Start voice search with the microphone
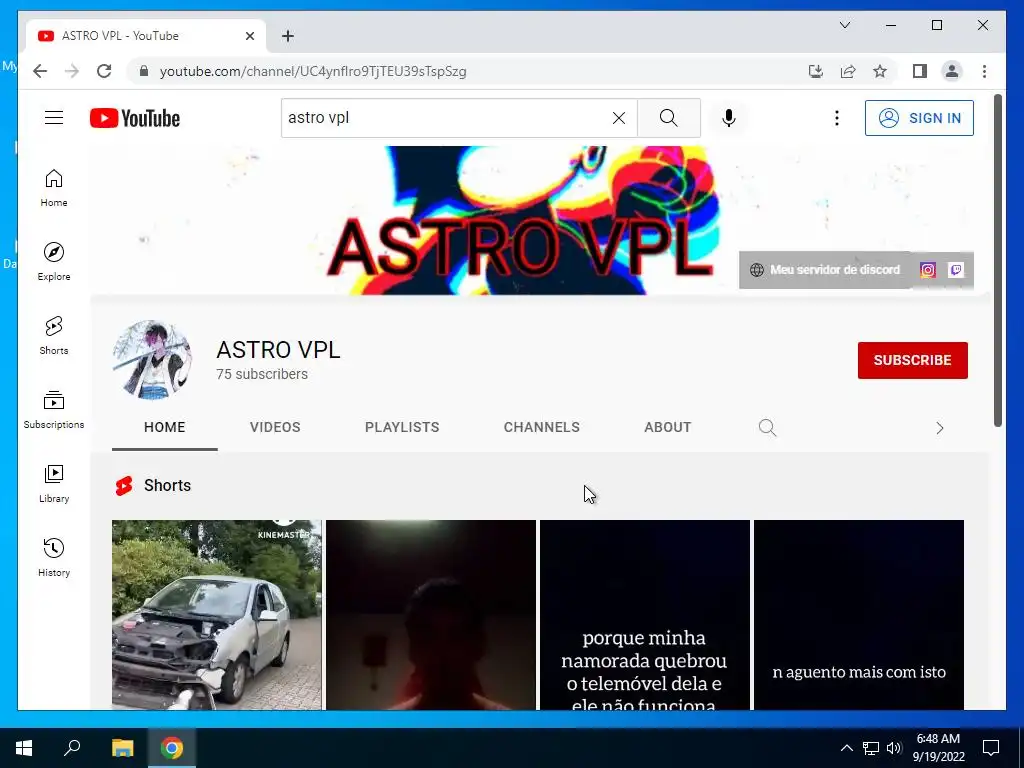This screenshot has height=768, width=1024. 729,118
